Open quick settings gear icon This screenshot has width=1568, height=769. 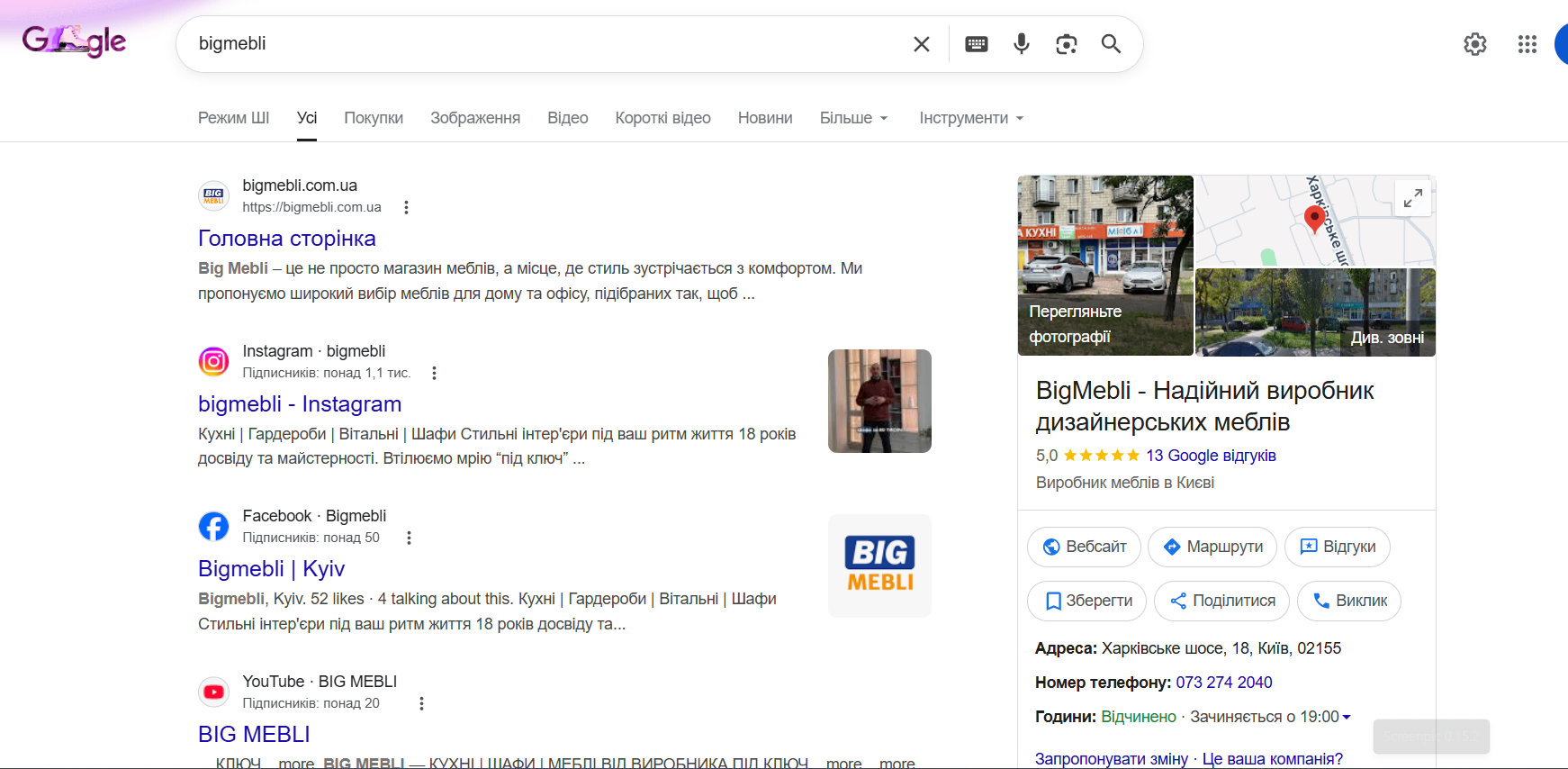click(x=1475, y=44)
